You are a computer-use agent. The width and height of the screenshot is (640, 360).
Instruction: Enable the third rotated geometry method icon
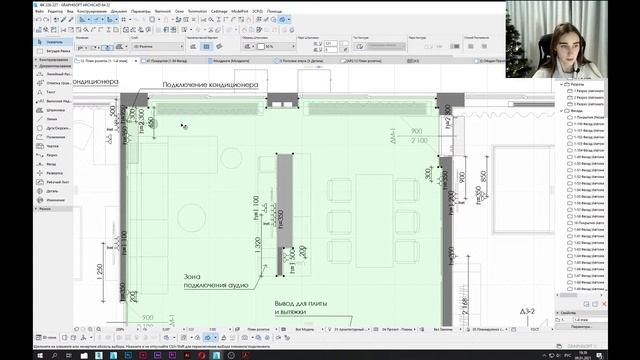(219, 47)
